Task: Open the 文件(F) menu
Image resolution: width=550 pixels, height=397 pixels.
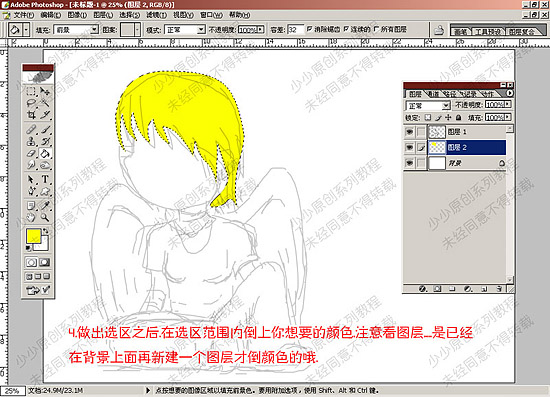Action: click(24, 15)
